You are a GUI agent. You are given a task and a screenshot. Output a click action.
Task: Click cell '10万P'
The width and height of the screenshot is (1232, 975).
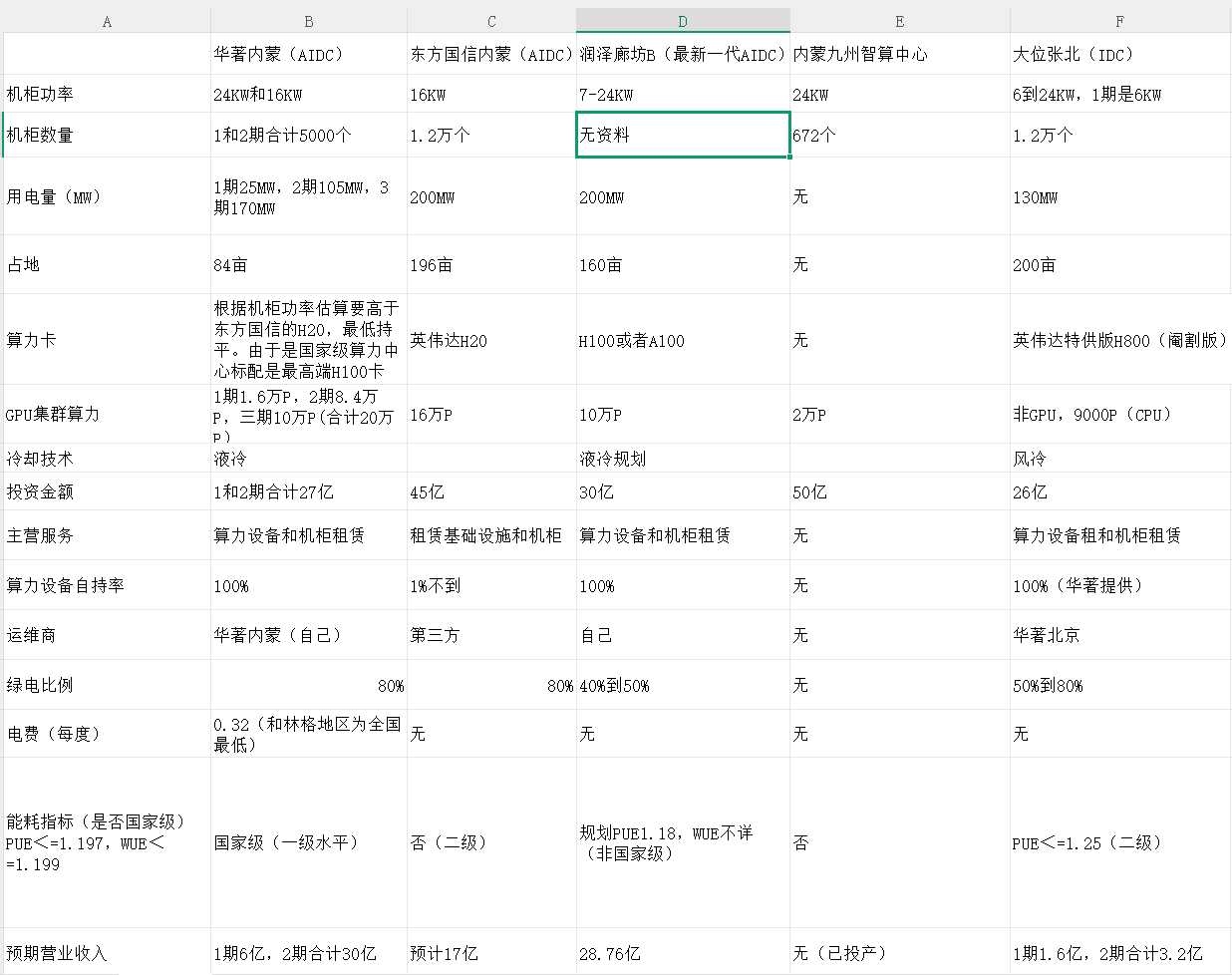[x=683, y=414]
